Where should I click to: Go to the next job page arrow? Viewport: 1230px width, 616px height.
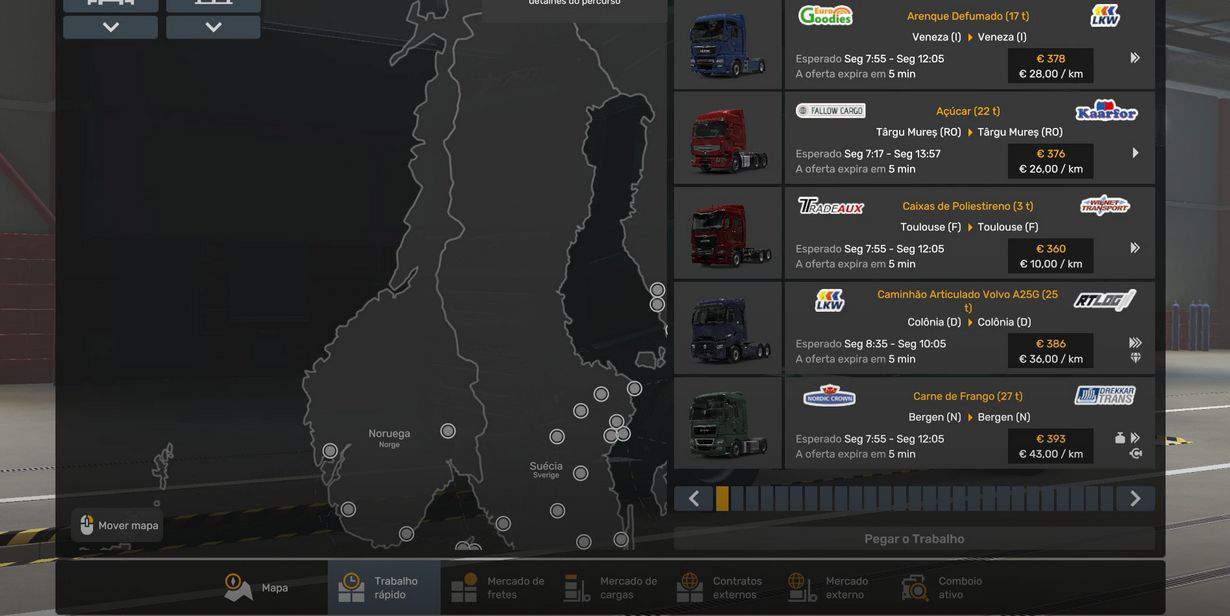[1135, 499]
